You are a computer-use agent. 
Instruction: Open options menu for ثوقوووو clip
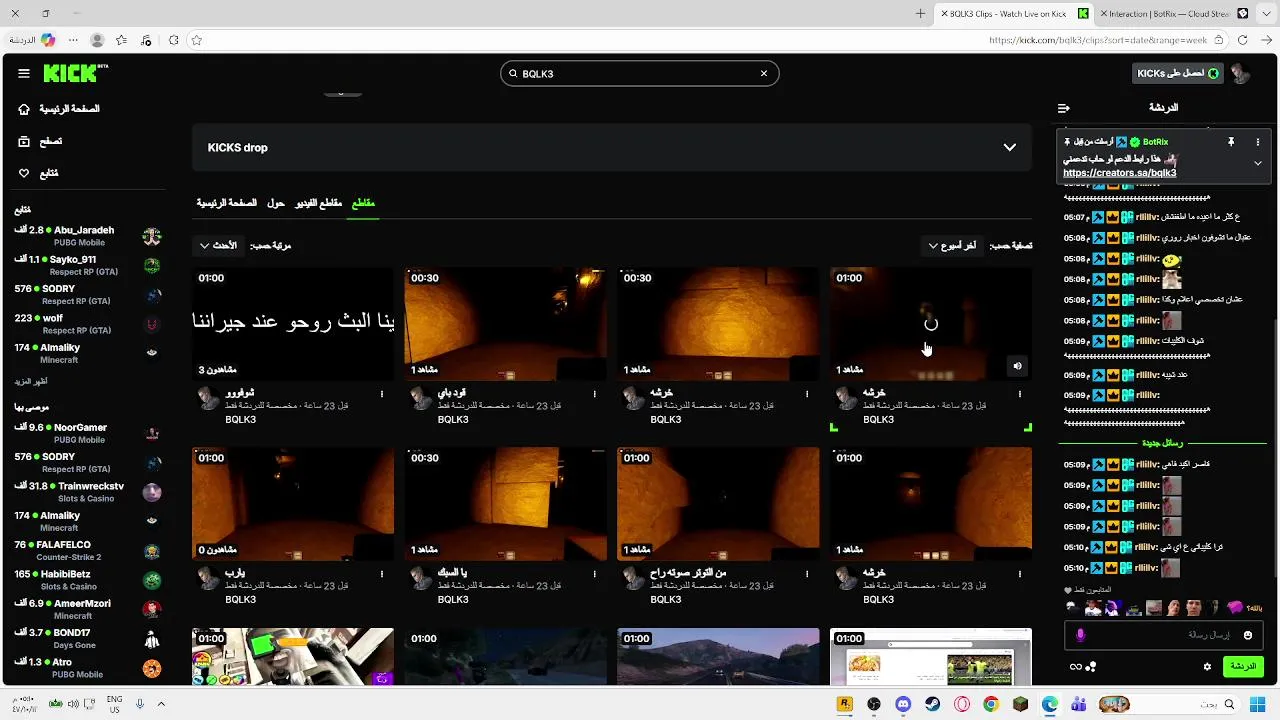pos(382,394)
